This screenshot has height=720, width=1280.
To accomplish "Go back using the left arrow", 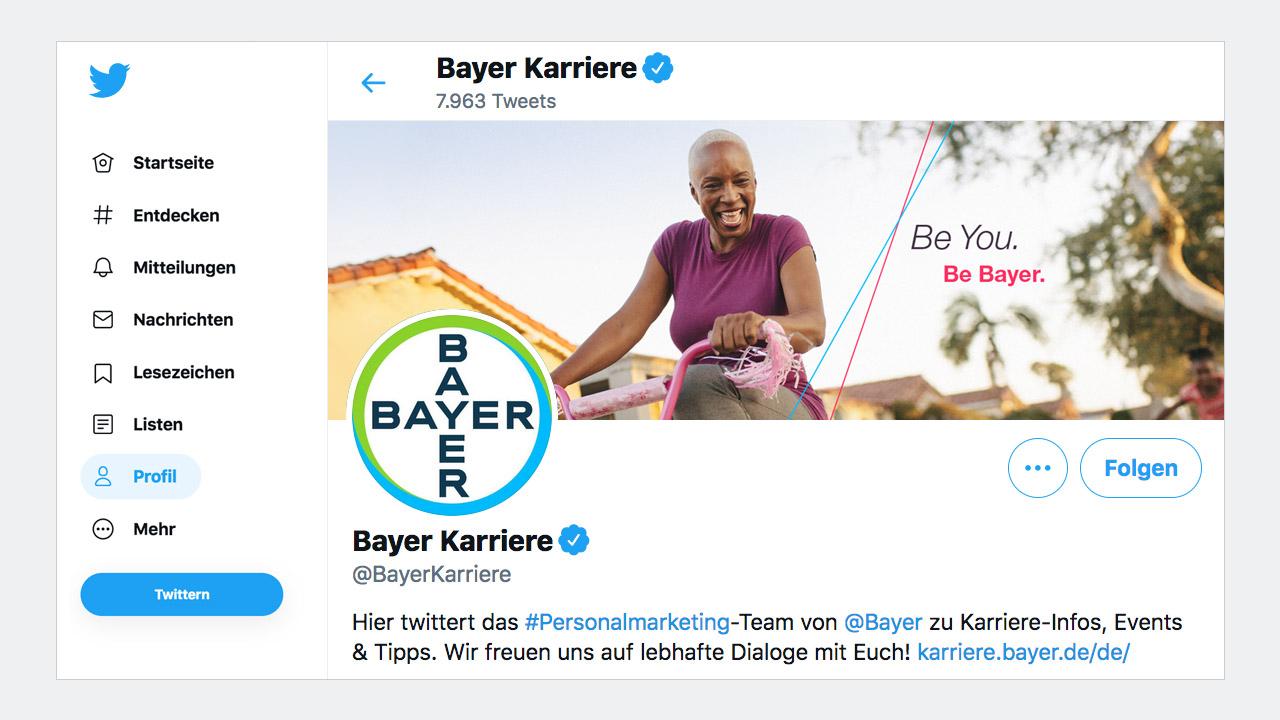I will pyautogui.click(x=373, y=82).
